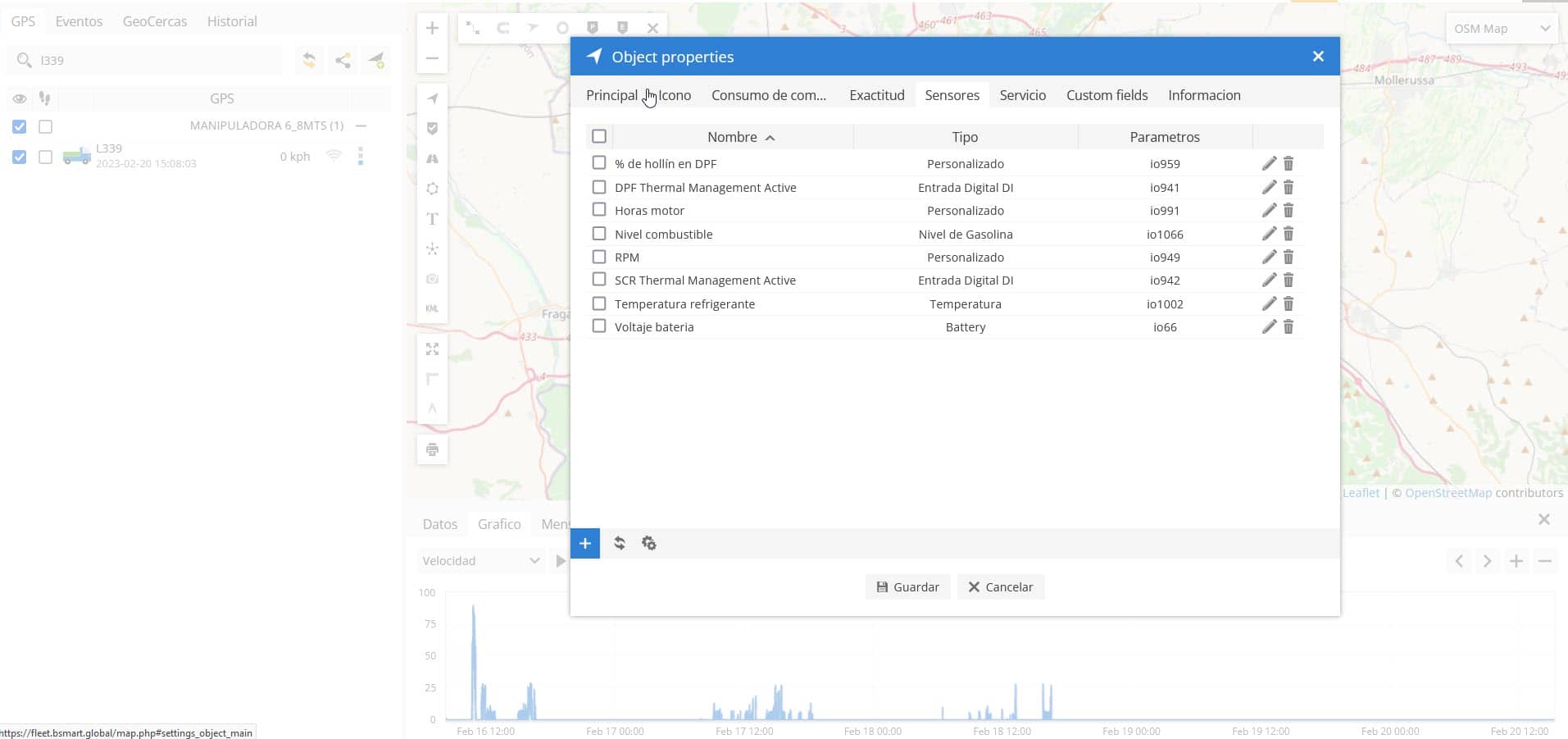1568x739 pixels.
Task: Edit the Voltaje bateria sensor
Action: (1269, 326)
